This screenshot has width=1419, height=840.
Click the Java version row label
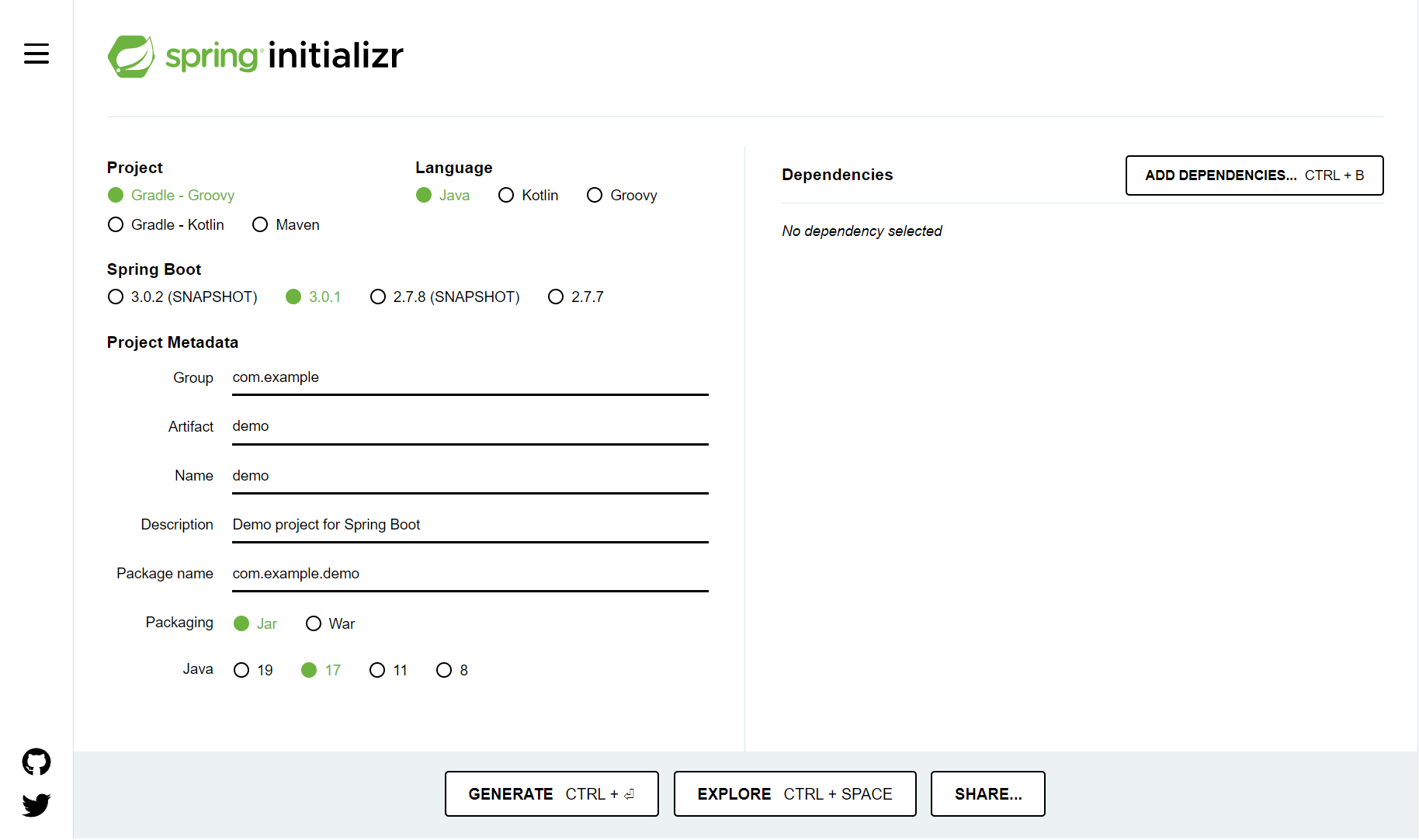coord(198,669)
